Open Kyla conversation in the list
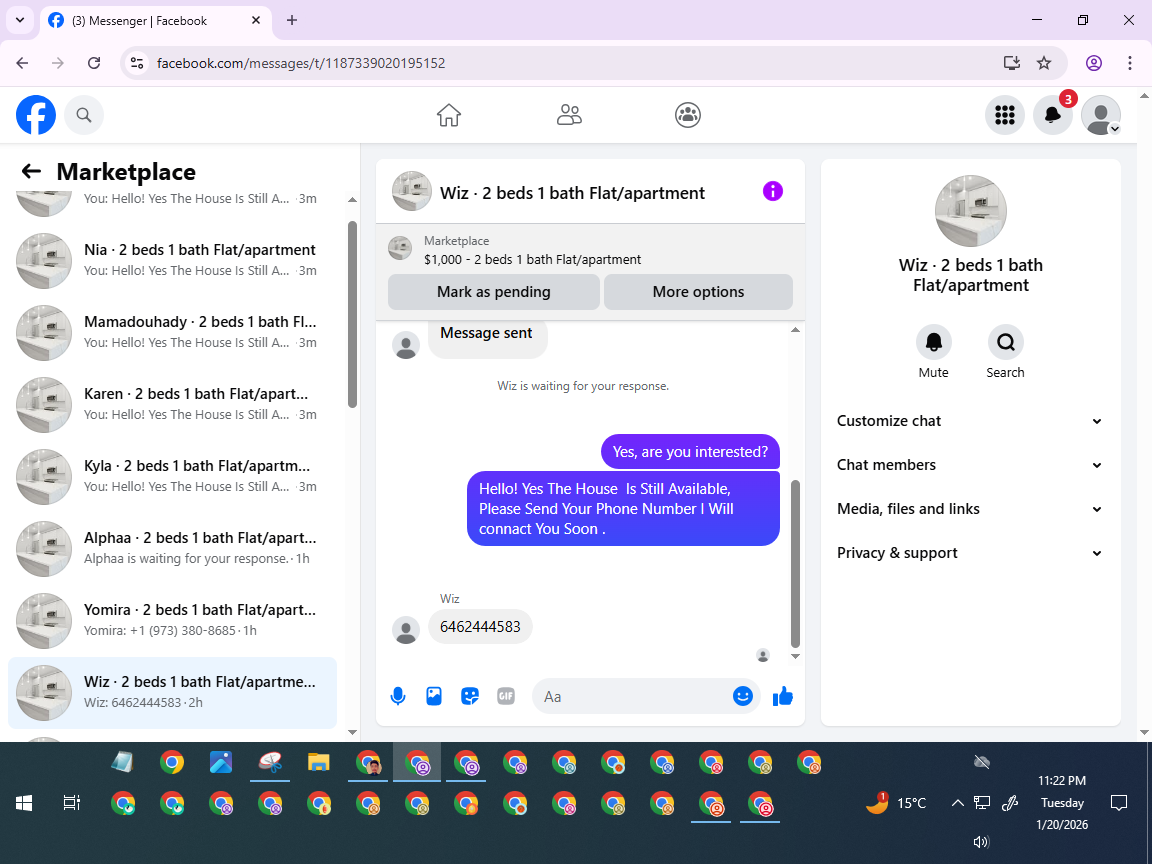Image resolution: width=1152 pixels, height=864 pixels. (172, 476)
